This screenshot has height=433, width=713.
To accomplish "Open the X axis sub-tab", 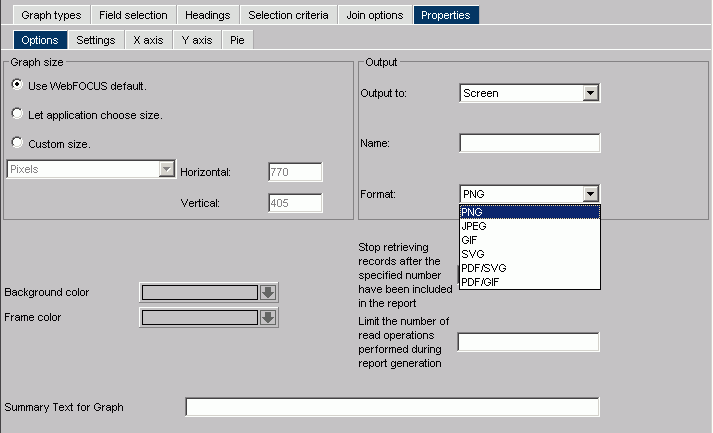I will 148,40.
